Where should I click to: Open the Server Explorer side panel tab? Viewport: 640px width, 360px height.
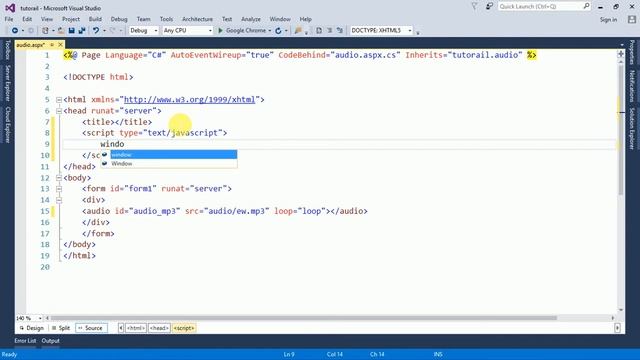coord(7,83)
